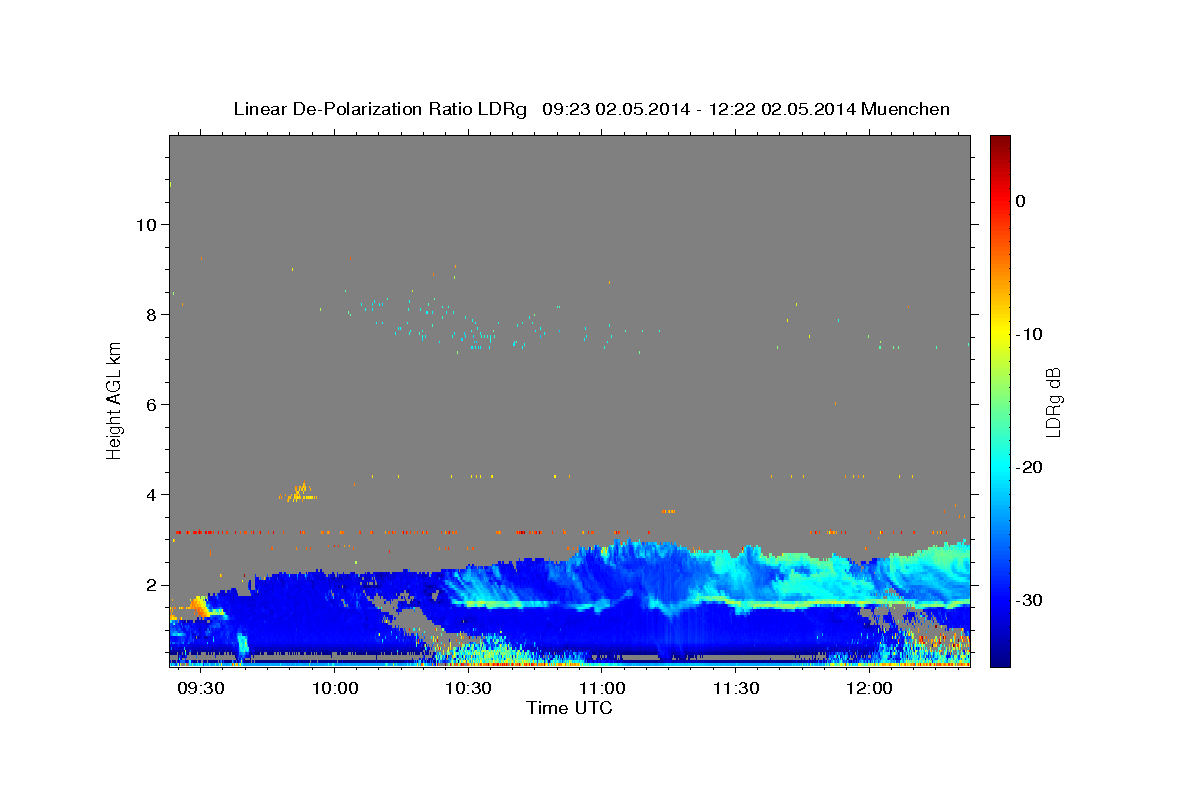This screenshot has height=800, width=1200.
Task: Click the 10:00 time tick label
Action: click(335, 689)
